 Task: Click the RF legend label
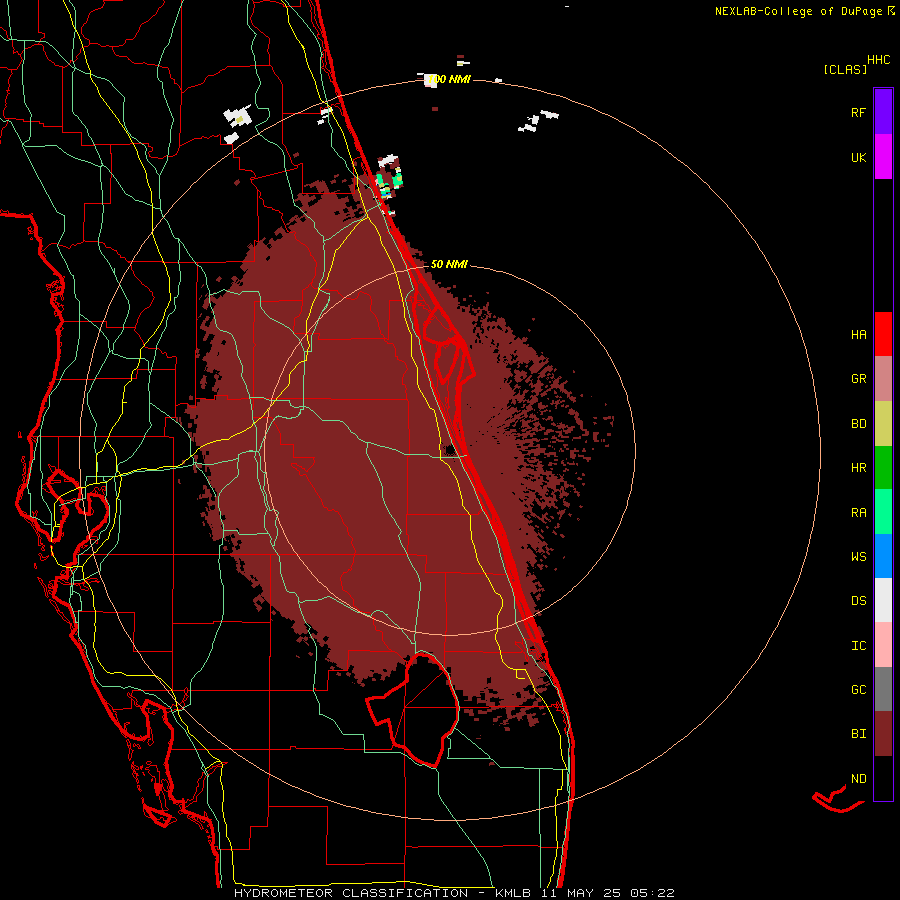pyautogui.click(x=858, y=112)
